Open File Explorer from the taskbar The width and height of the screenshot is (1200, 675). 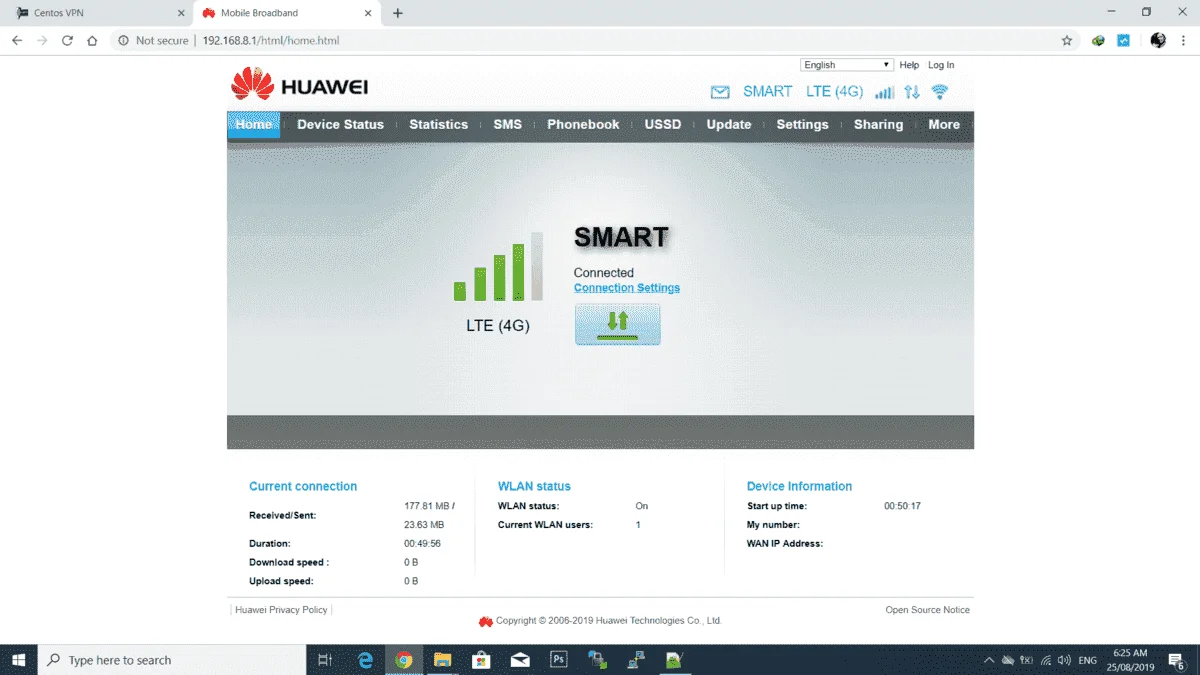(442, 660)
